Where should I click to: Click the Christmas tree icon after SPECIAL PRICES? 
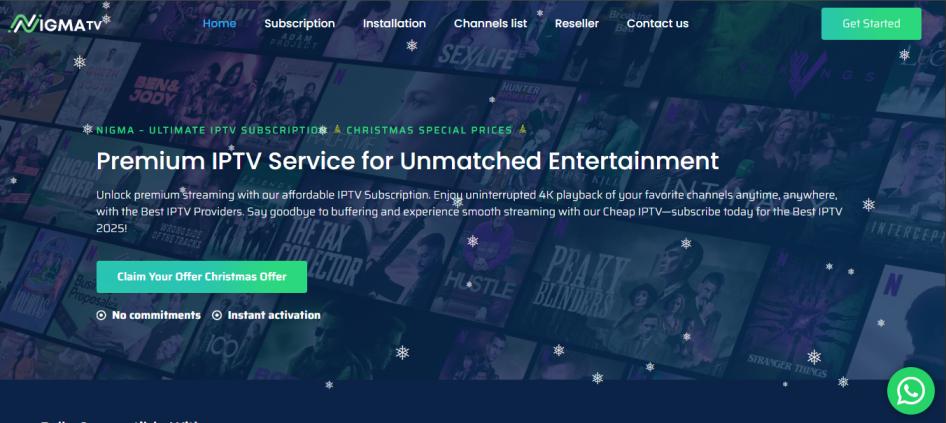tap(522, 129)
